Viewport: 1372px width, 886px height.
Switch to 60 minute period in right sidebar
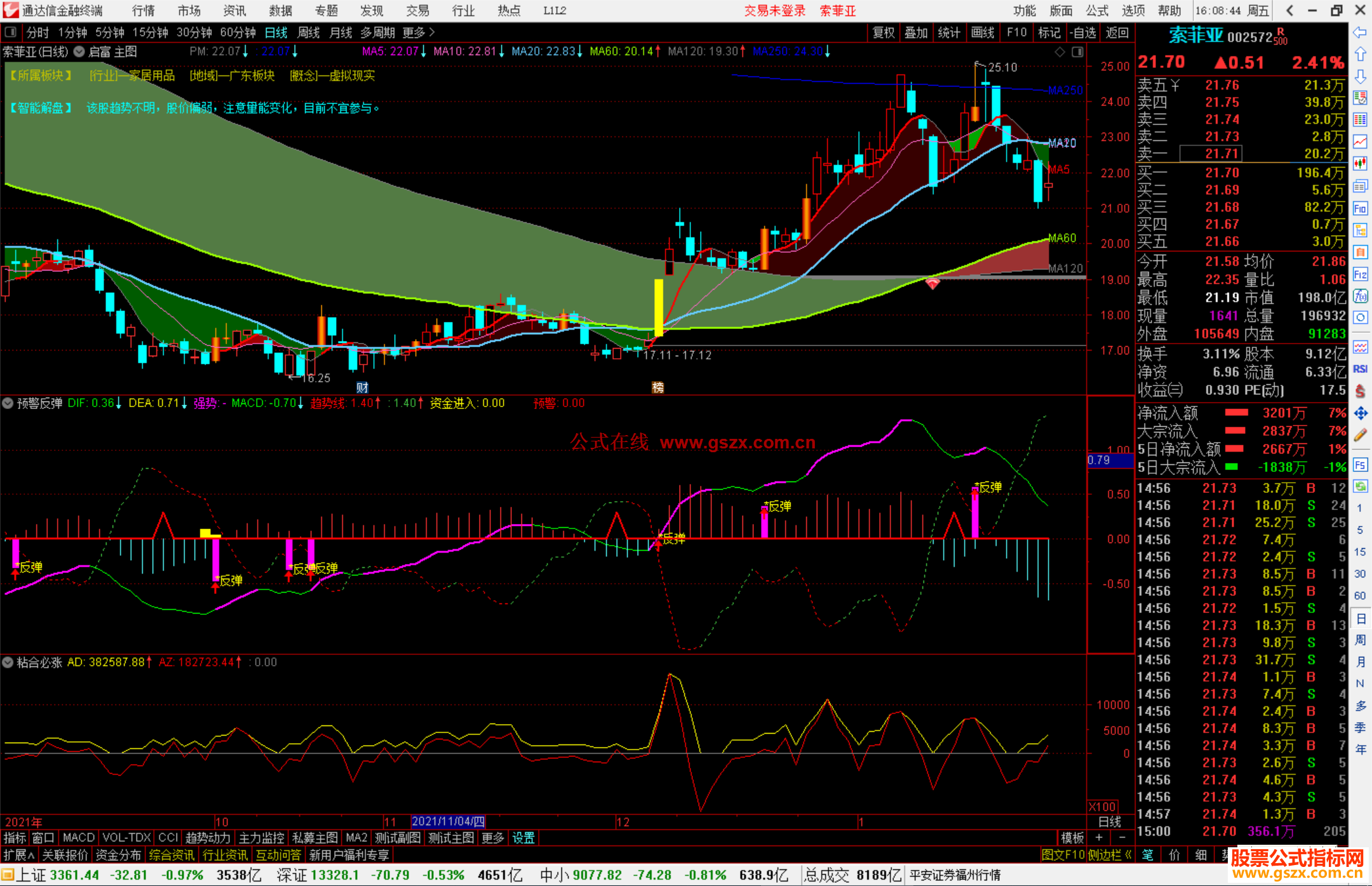pyautogui.click(x=1360, y=596)
